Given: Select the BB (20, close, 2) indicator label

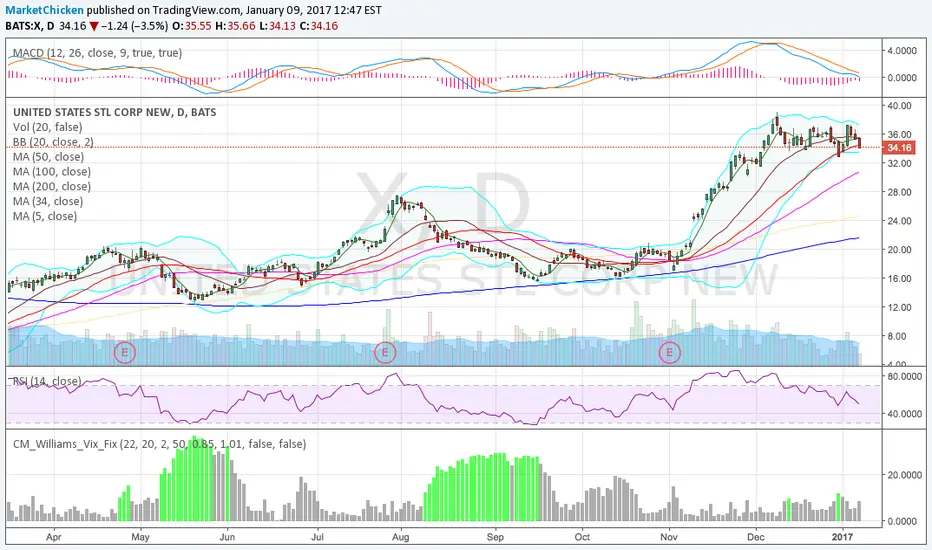Looking at the screenshot, I should pos(54,142).
